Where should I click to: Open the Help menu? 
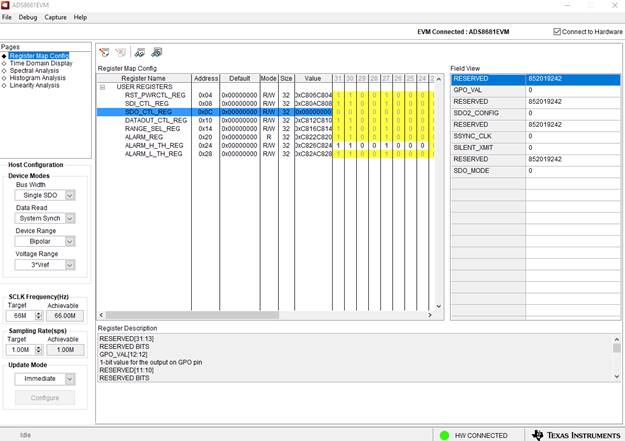80,18
